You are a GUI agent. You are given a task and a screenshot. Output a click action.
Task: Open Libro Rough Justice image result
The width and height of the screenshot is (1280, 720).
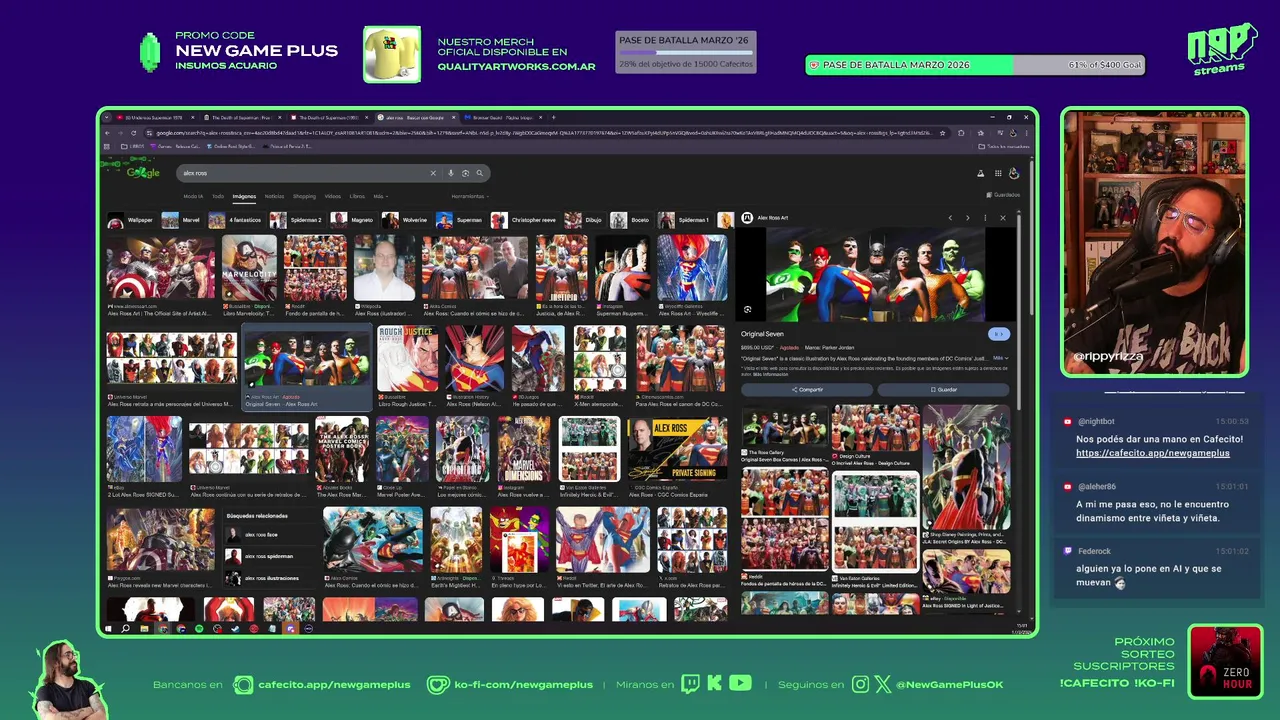coord(407,366)
